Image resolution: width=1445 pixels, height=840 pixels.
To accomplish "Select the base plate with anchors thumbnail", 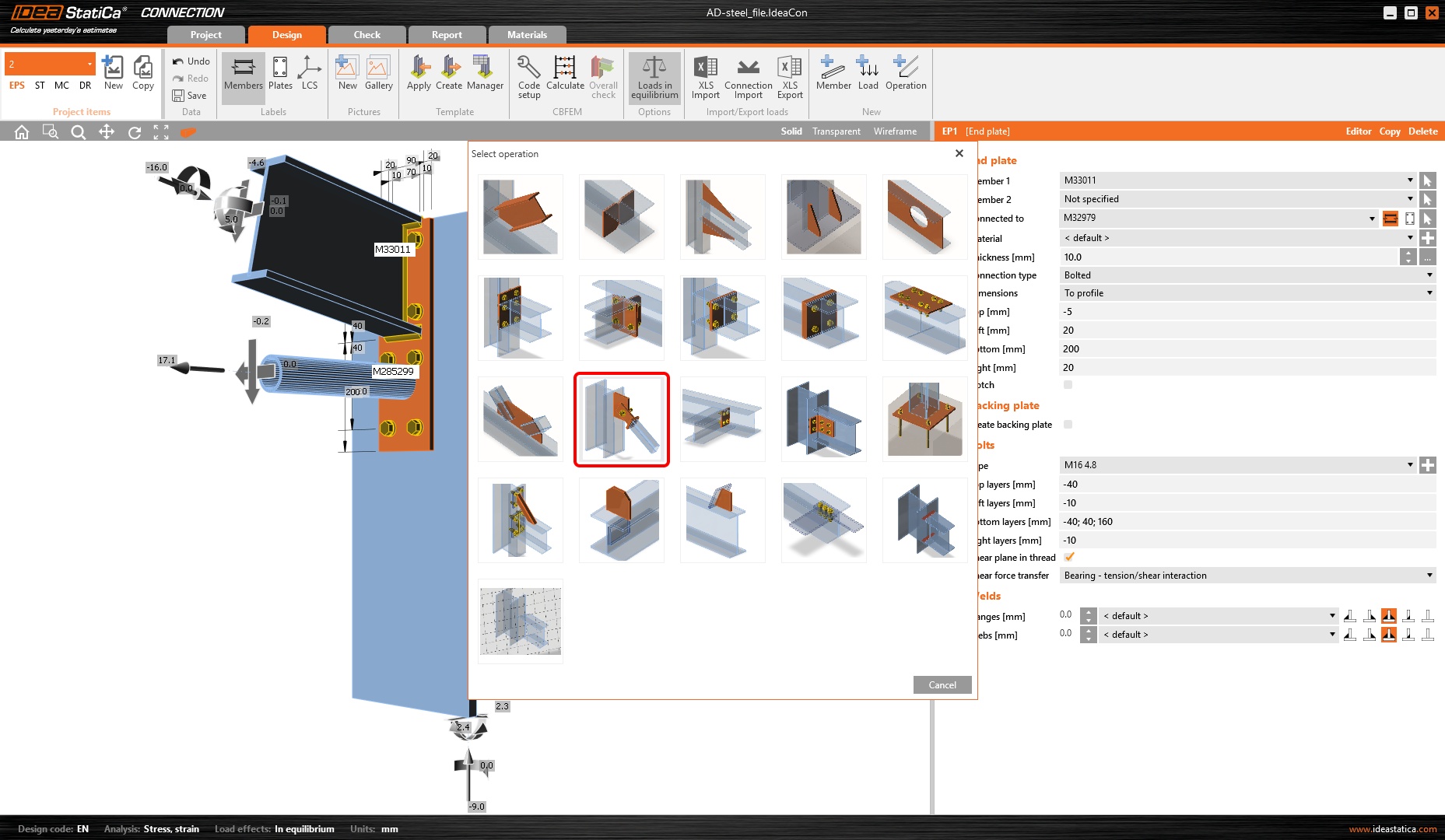I will pyautogui.click(x=924, y=419).
